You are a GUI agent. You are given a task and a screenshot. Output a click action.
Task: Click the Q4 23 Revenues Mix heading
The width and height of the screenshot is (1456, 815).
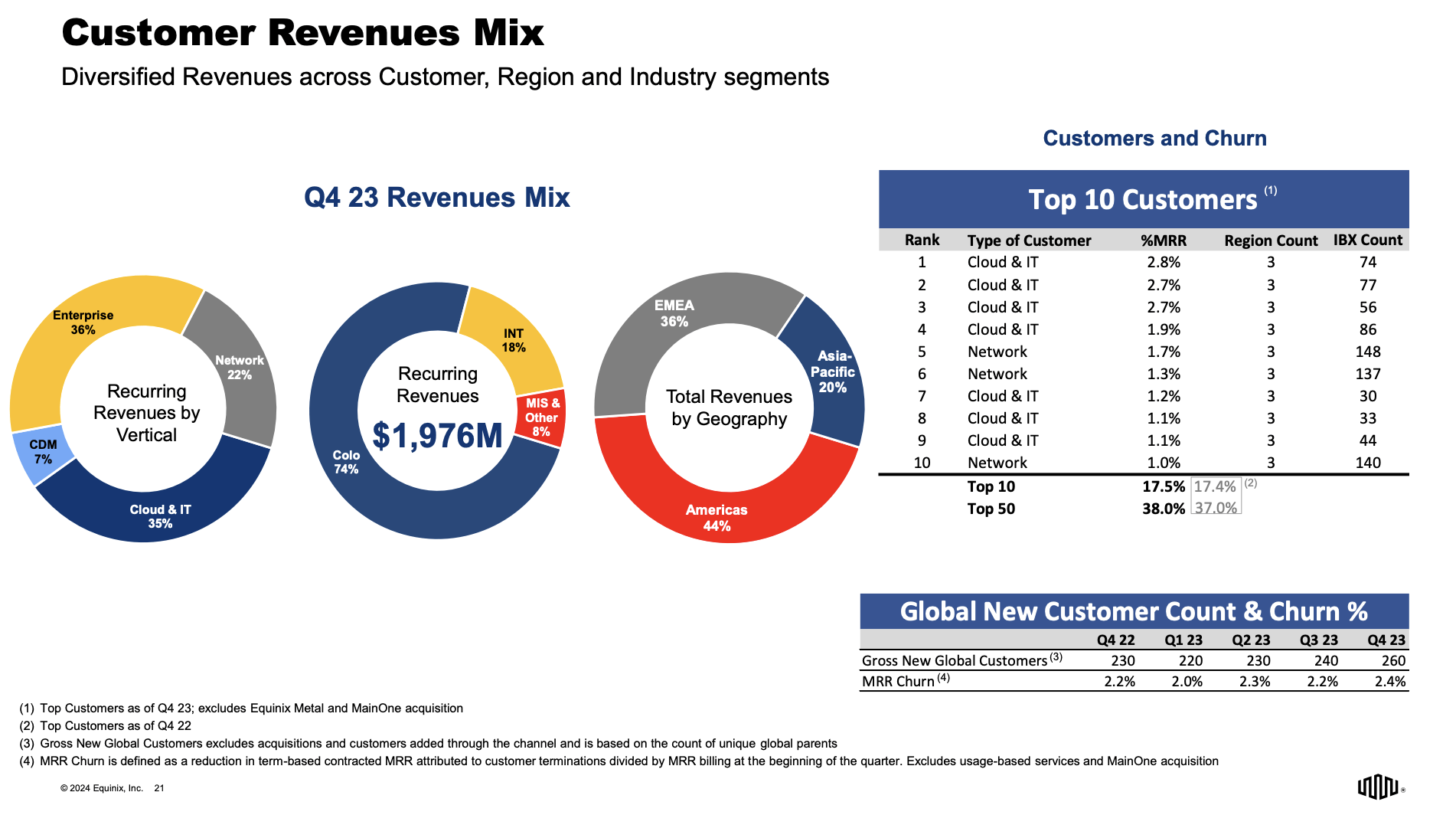point(436,198)
